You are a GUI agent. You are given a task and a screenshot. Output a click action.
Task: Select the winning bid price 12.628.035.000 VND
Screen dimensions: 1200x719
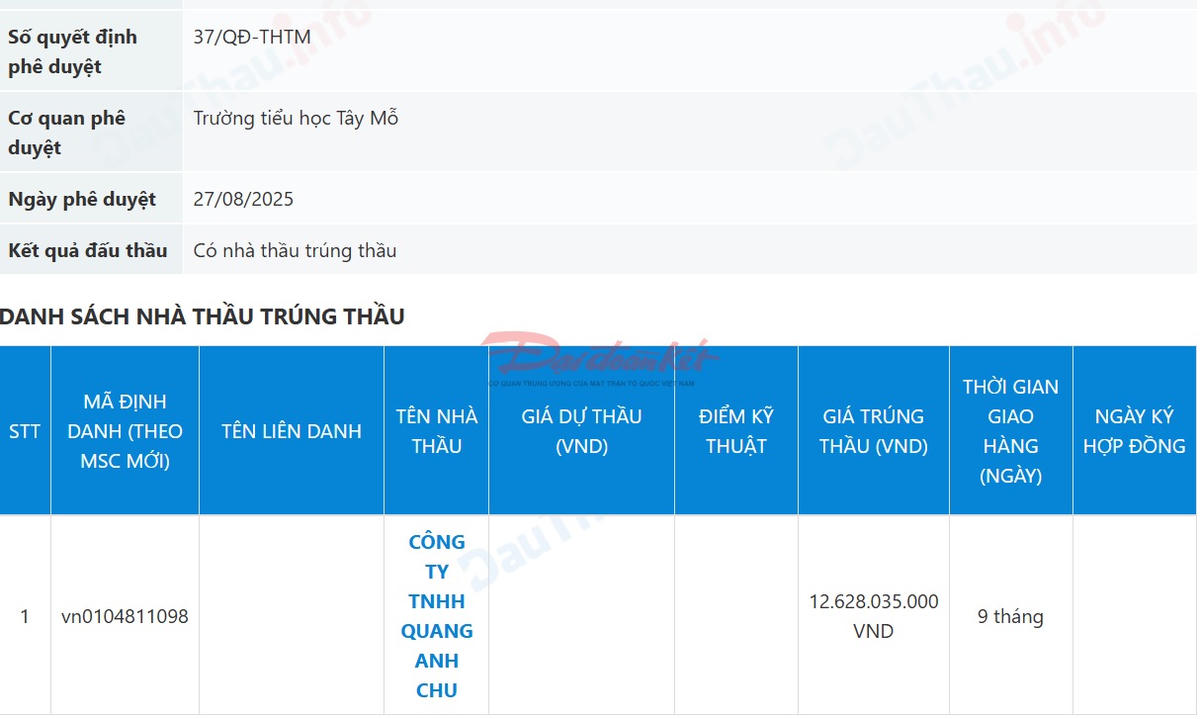click(874, 616)
